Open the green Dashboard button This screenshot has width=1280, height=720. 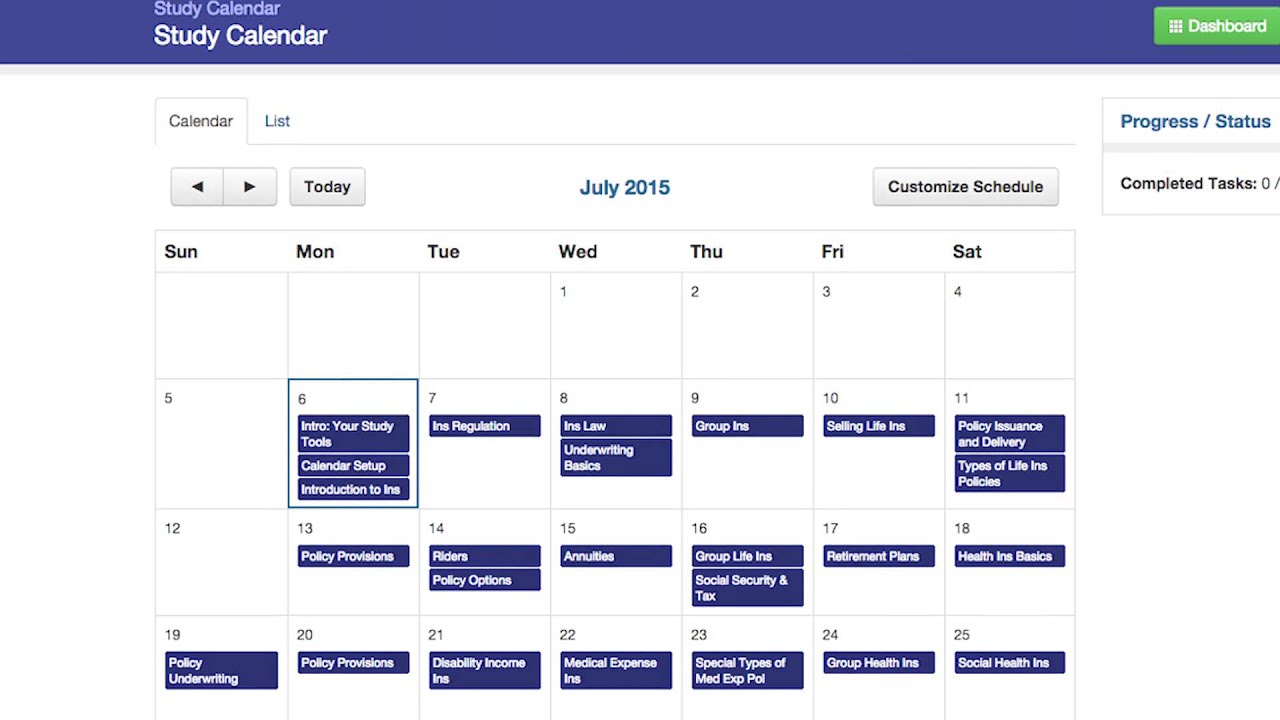[x=1217, y=27]
